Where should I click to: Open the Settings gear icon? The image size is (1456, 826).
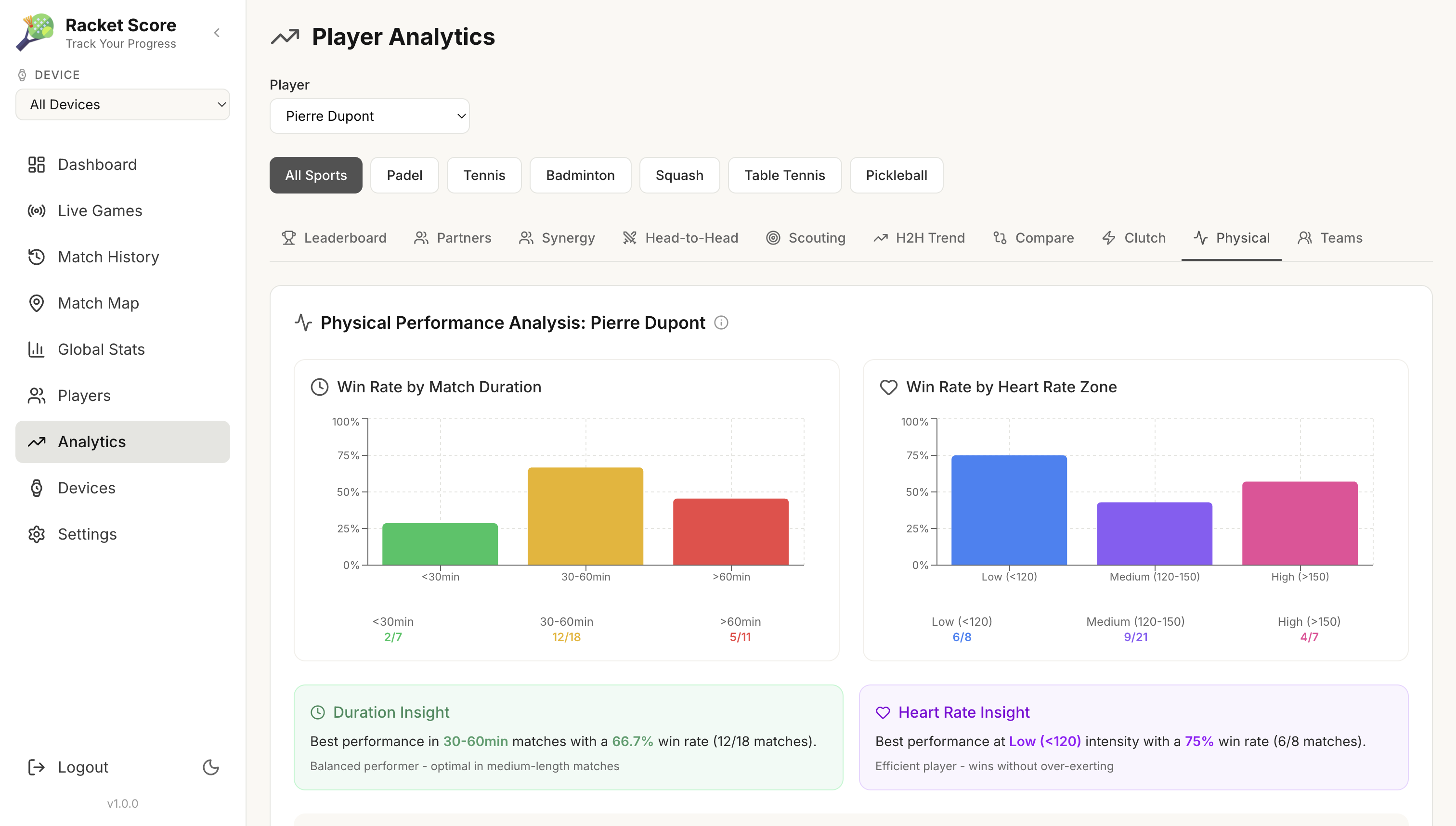tap(36, 534)
